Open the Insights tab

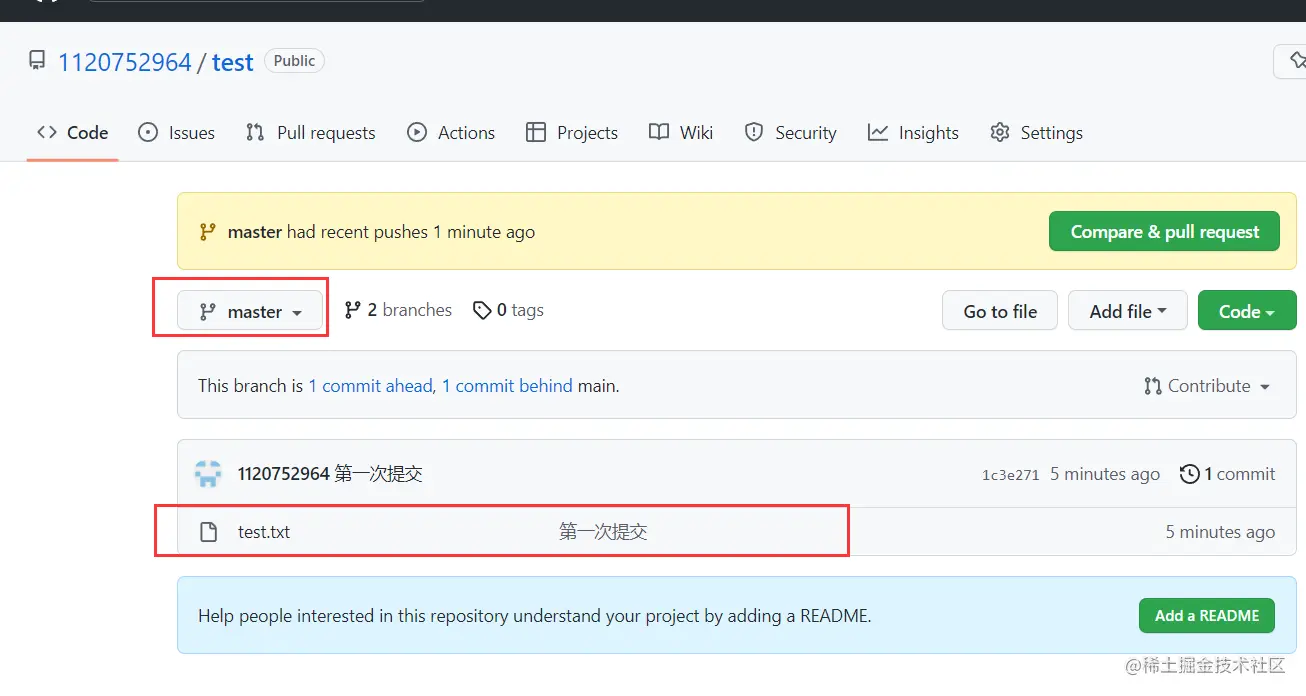click(x=913, y=133)
